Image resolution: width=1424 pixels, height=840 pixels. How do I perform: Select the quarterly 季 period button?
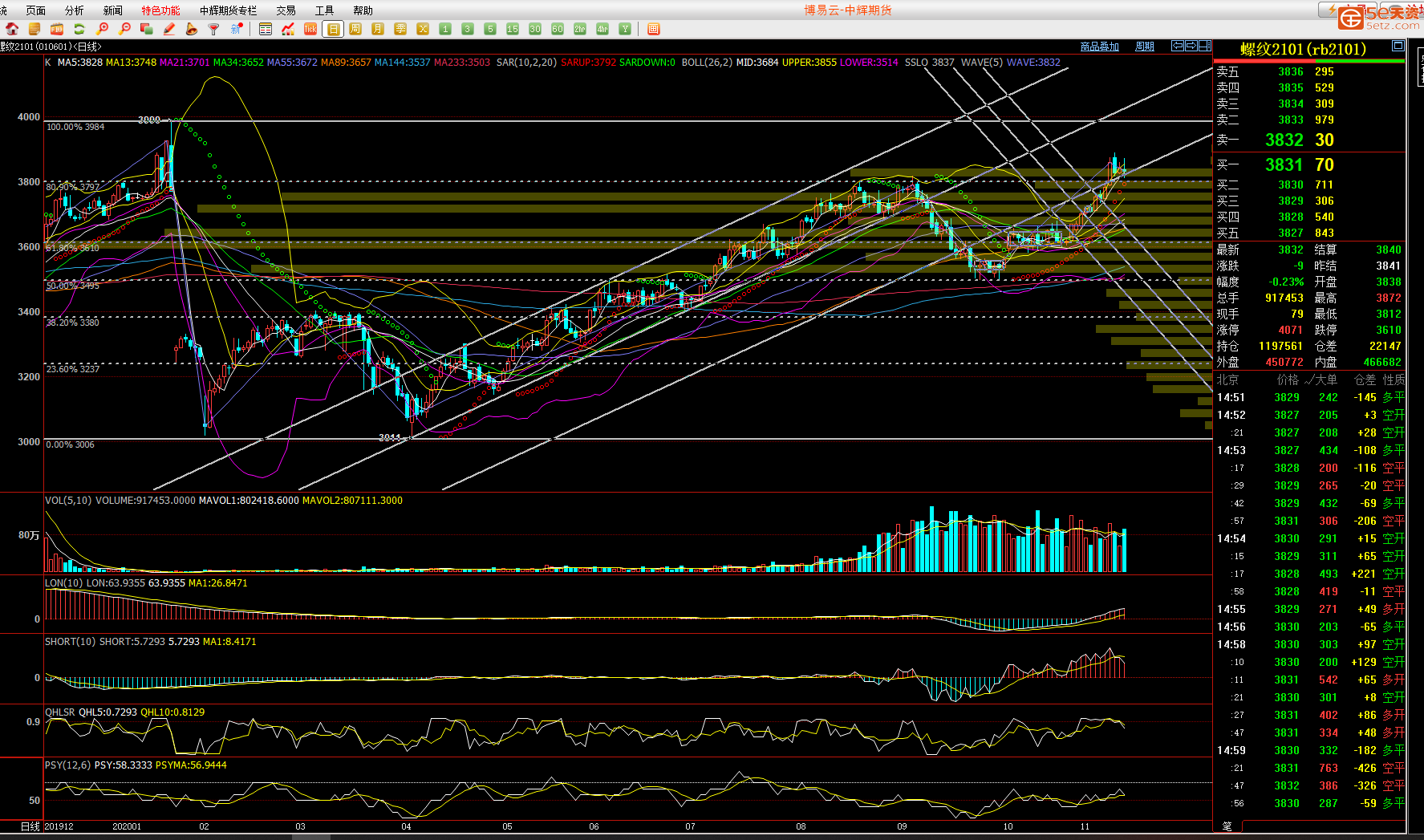[400, 29]
